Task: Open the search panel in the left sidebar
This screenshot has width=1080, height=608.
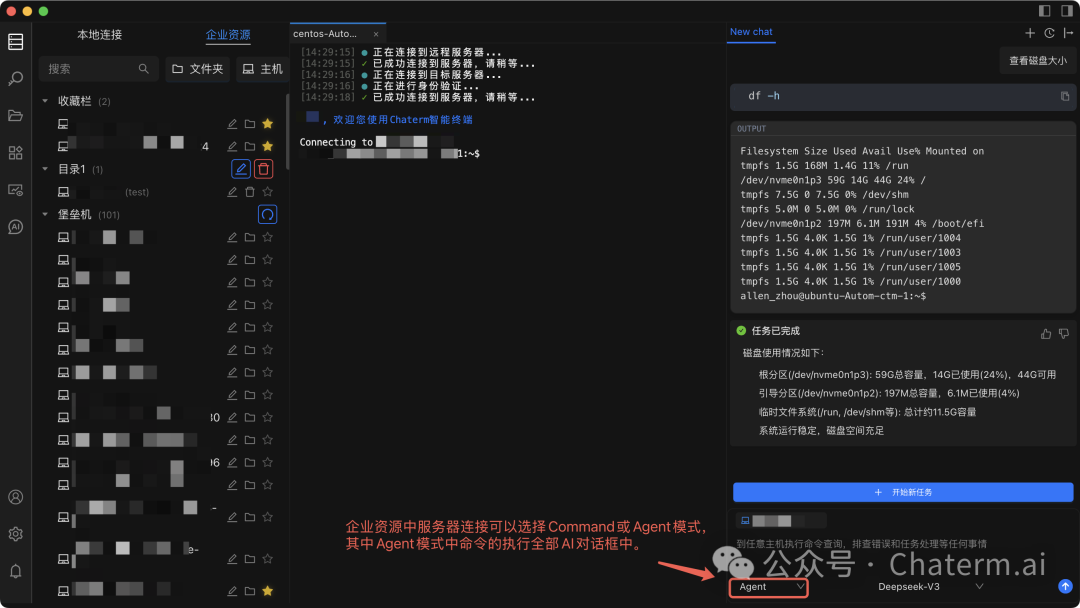Action: coord(15,77)
